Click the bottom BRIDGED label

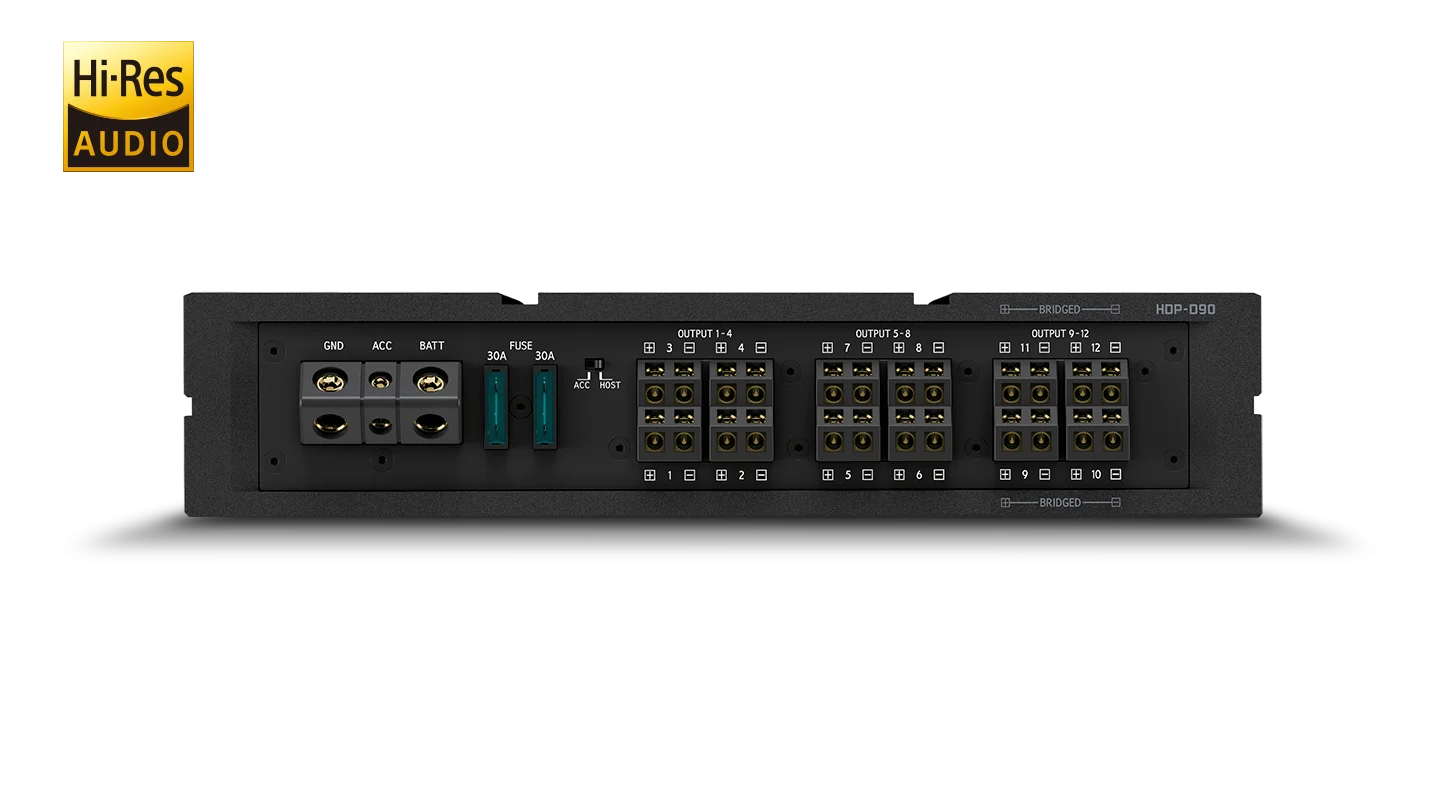(1059, 502)
